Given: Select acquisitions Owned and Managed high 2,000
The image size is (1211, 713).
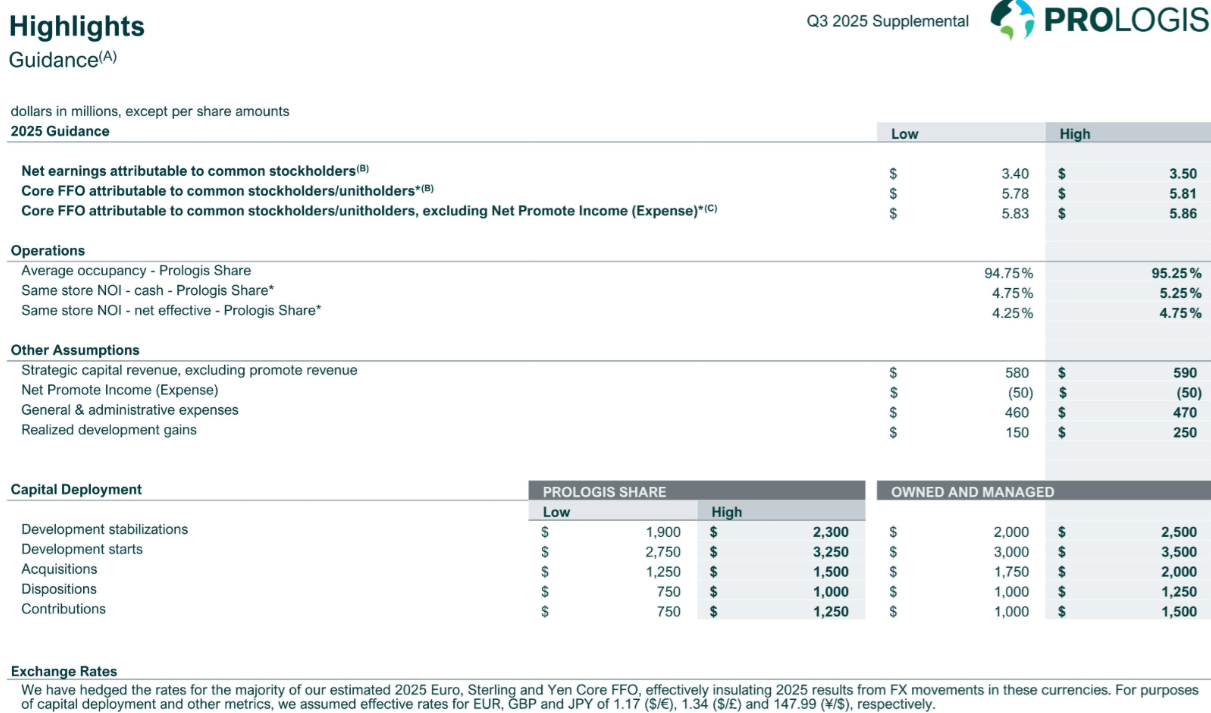Looking at the screenshot, I should (x=1179, y=572).
